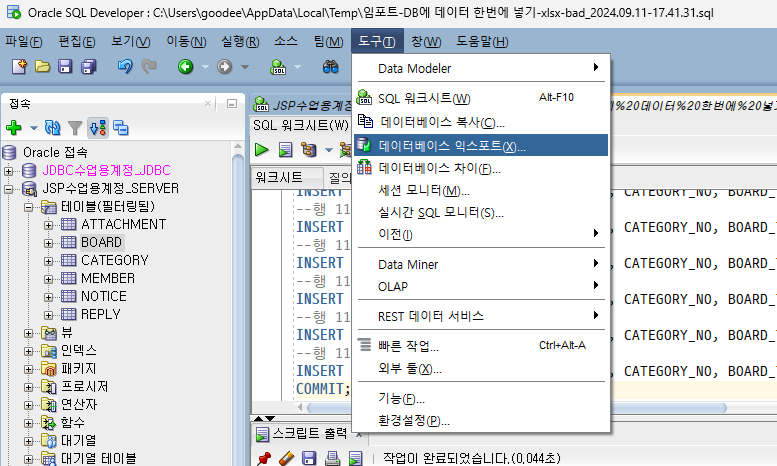Click the buffer sheet icon in script output toolbar

click(x=355, y=459)
